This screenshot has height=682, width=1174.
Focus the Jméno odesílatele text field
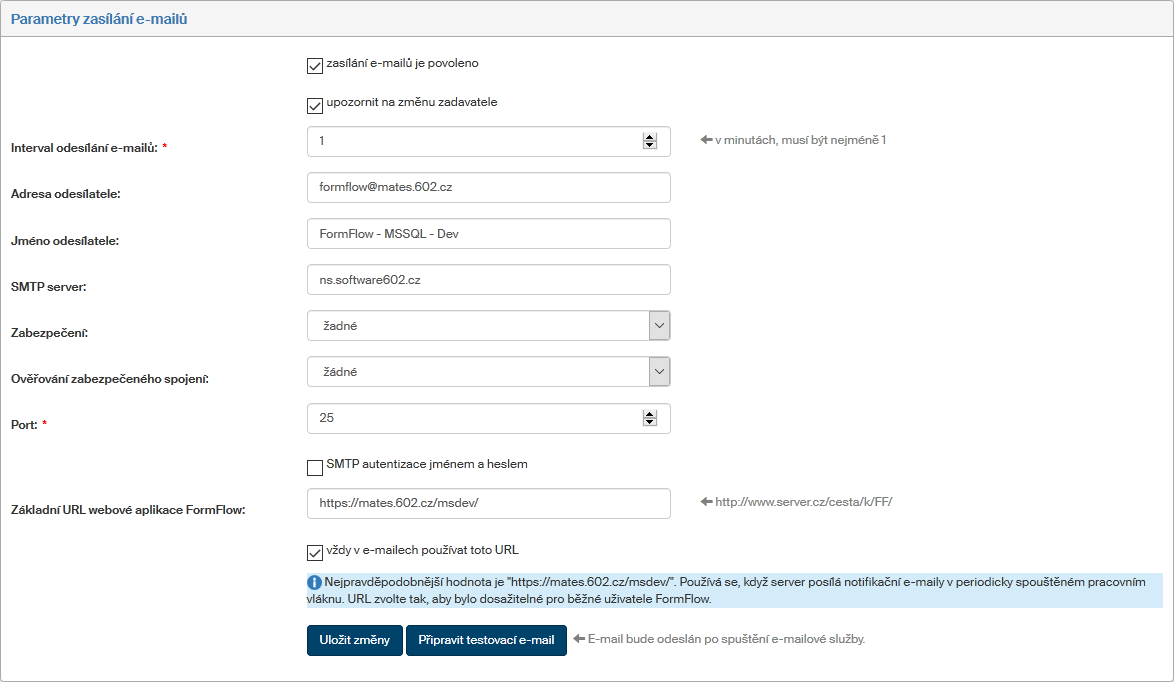pyautogui.click(x=488, y=234)
